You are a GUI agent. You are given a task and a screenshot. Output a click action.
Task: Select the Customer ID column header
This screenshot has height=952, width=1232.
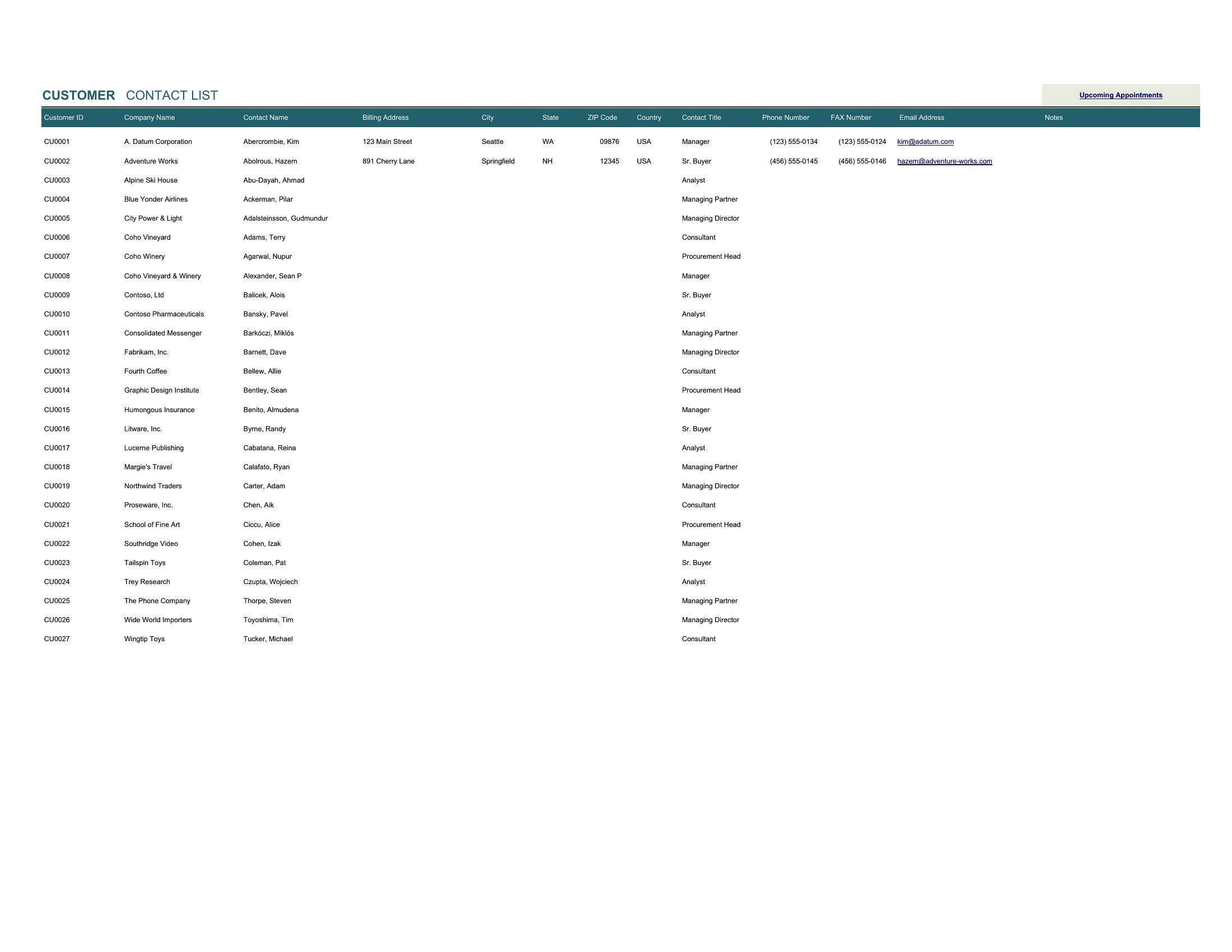tap(64, 118)
